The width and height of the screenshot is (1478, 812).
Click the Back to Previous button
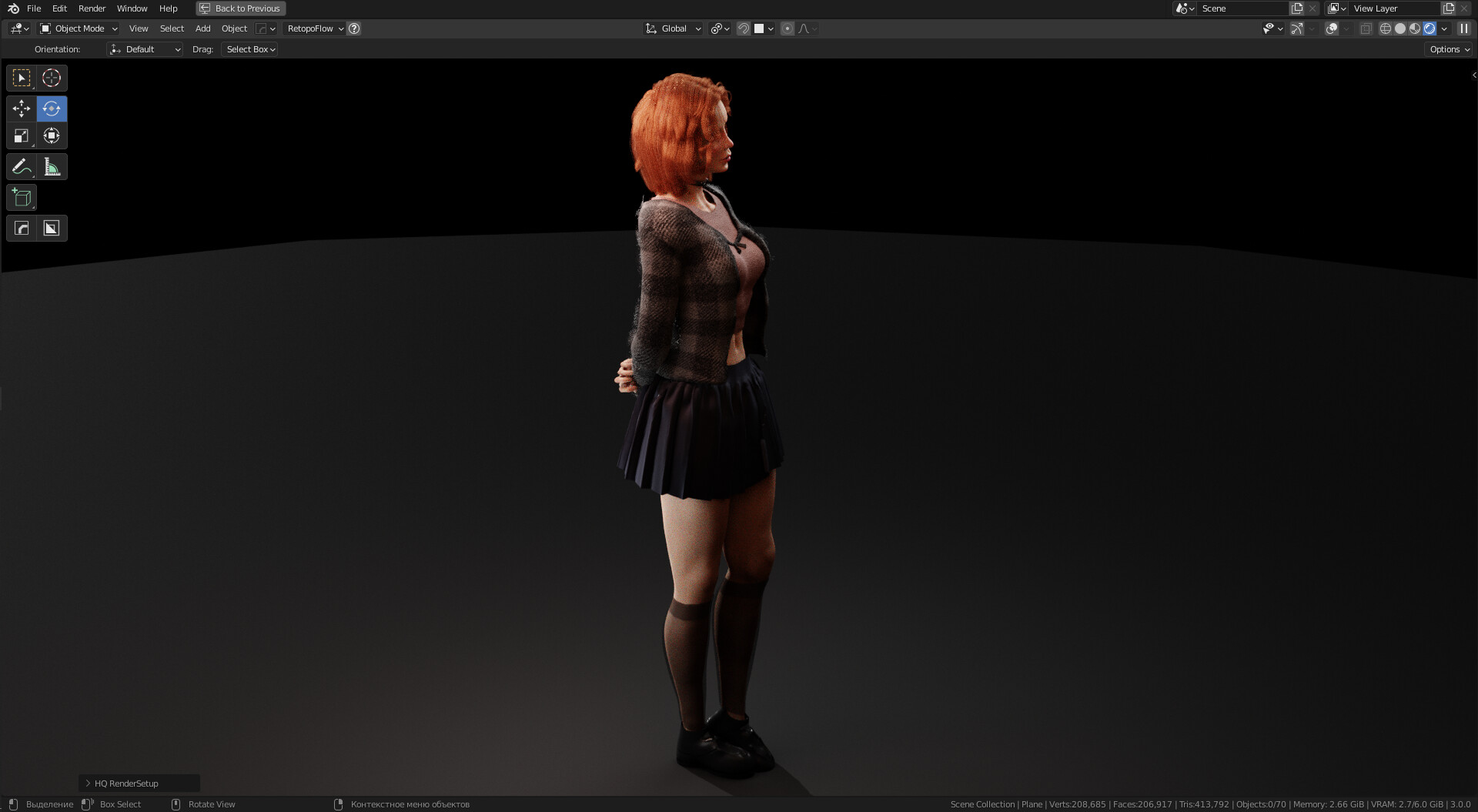pos(240,8)
